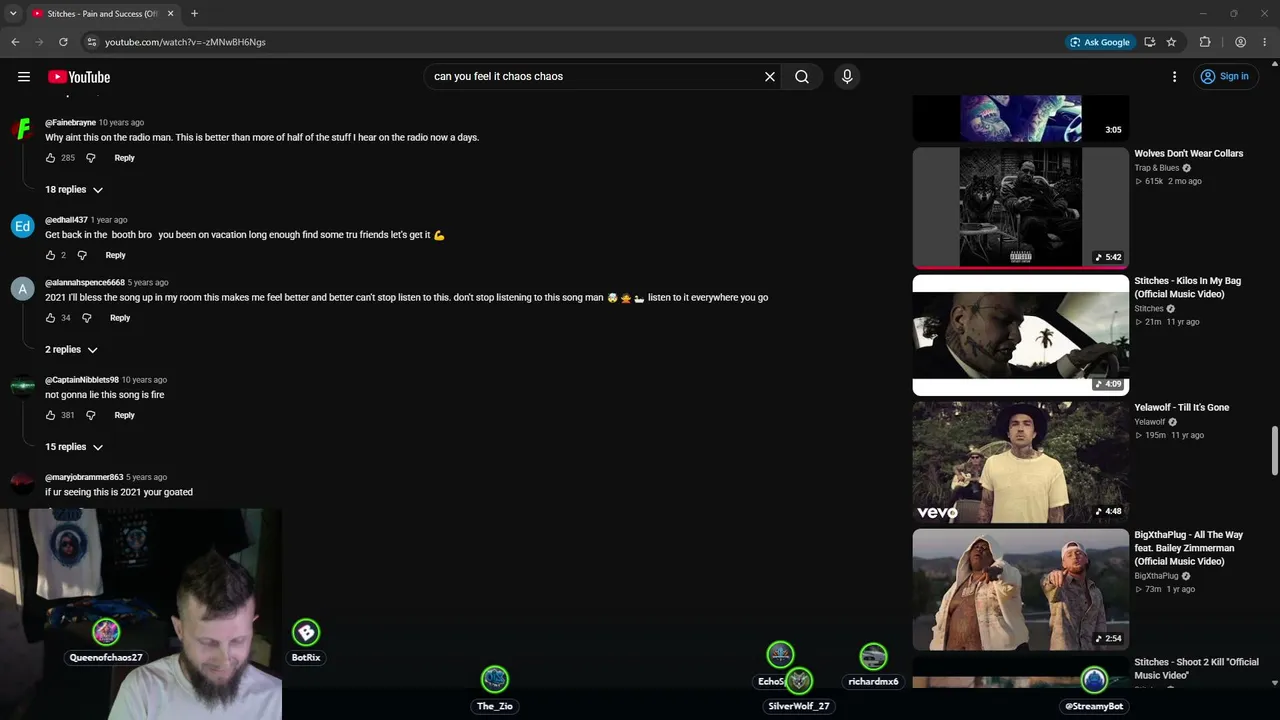Like the comment by @CaptainNibblets98
1280x720 pixels.
coord(50,415)
